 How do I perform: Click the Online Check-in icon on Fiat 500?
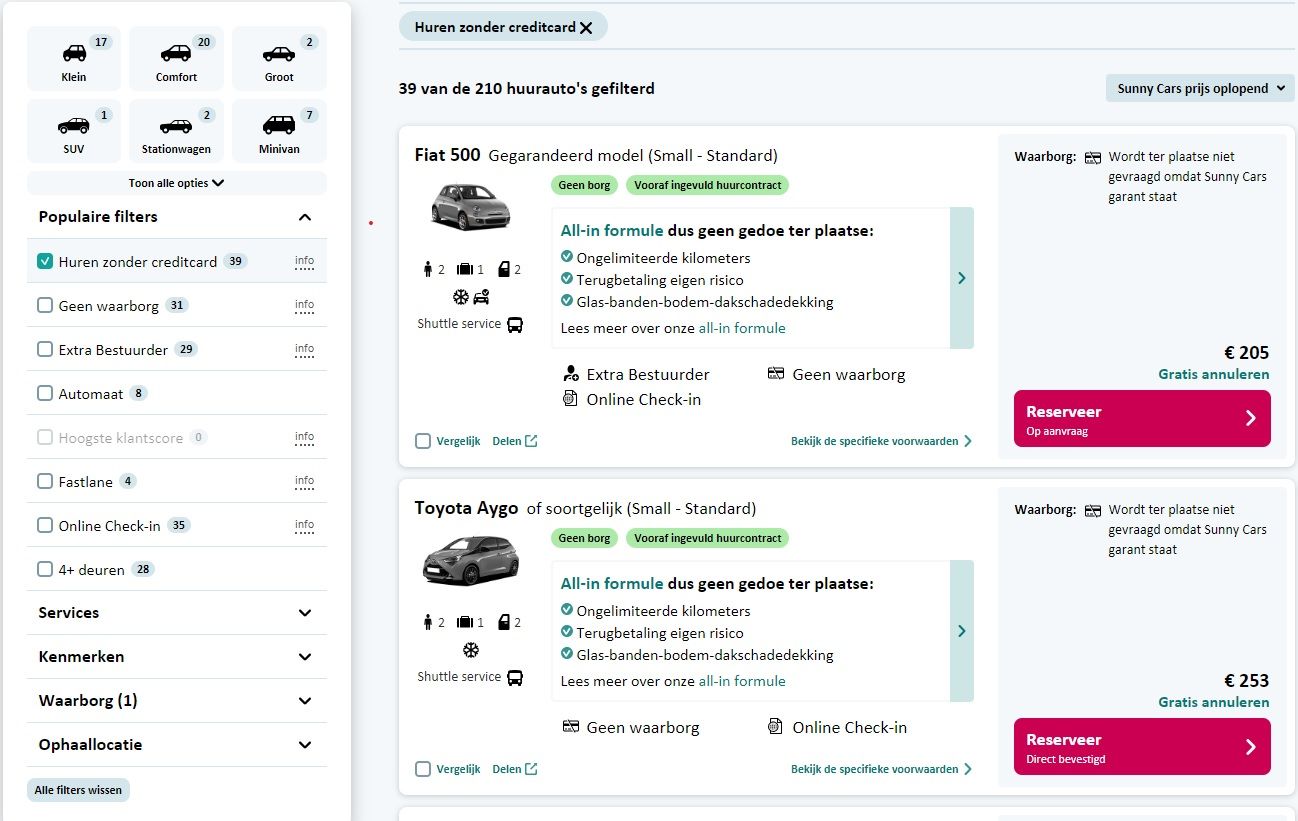[571, 399]
